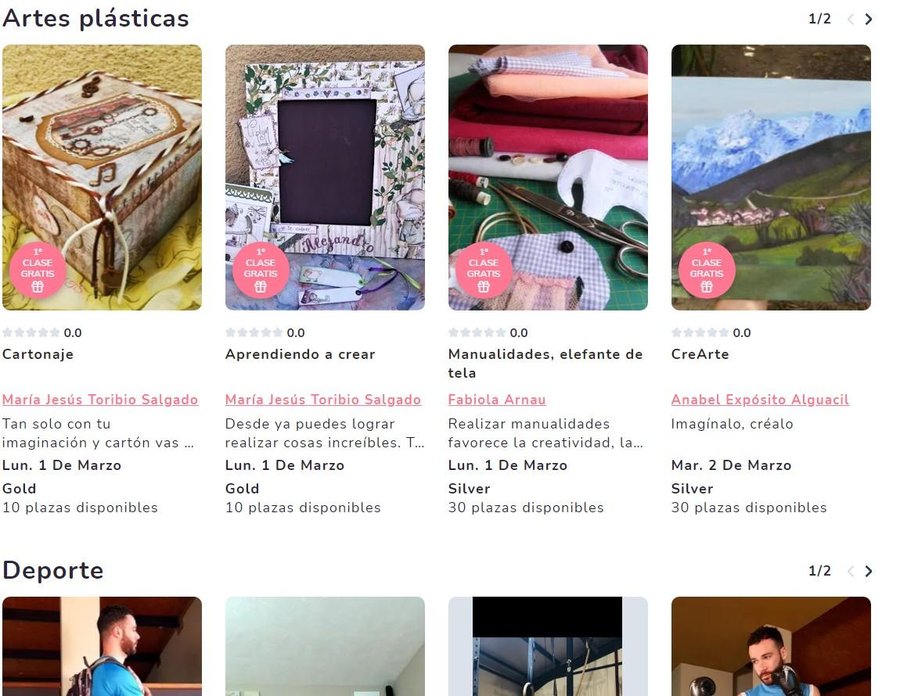Click the star rating under Cartonaje image
The image size is (900, 696).
tap(31, 332)
